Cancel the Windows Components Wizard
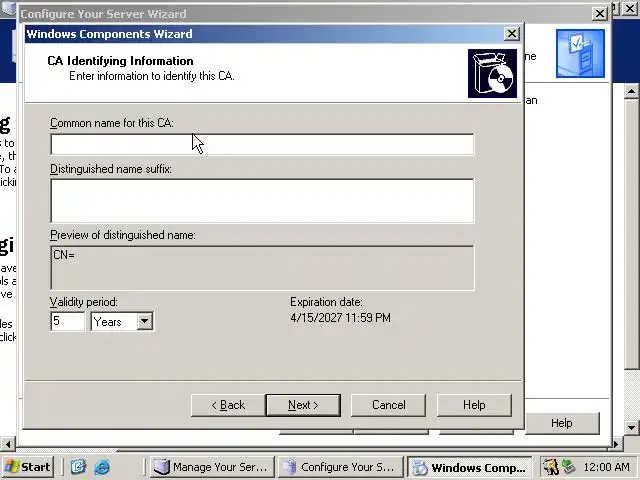Viewport: 640px width, 480px height. point(388,405)
